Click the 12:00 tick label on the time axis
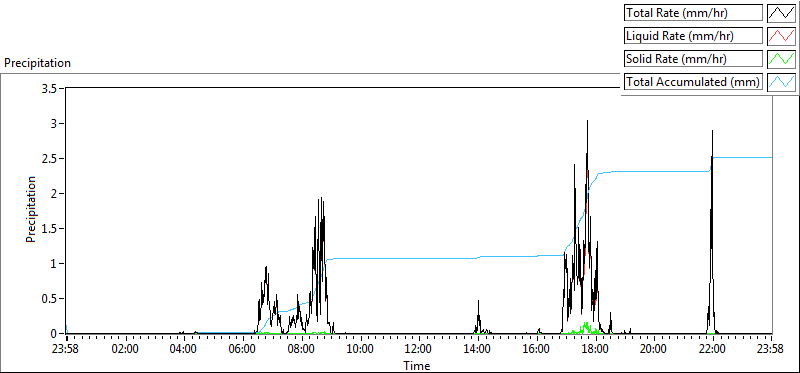800x373 pixels. (419, 350)
